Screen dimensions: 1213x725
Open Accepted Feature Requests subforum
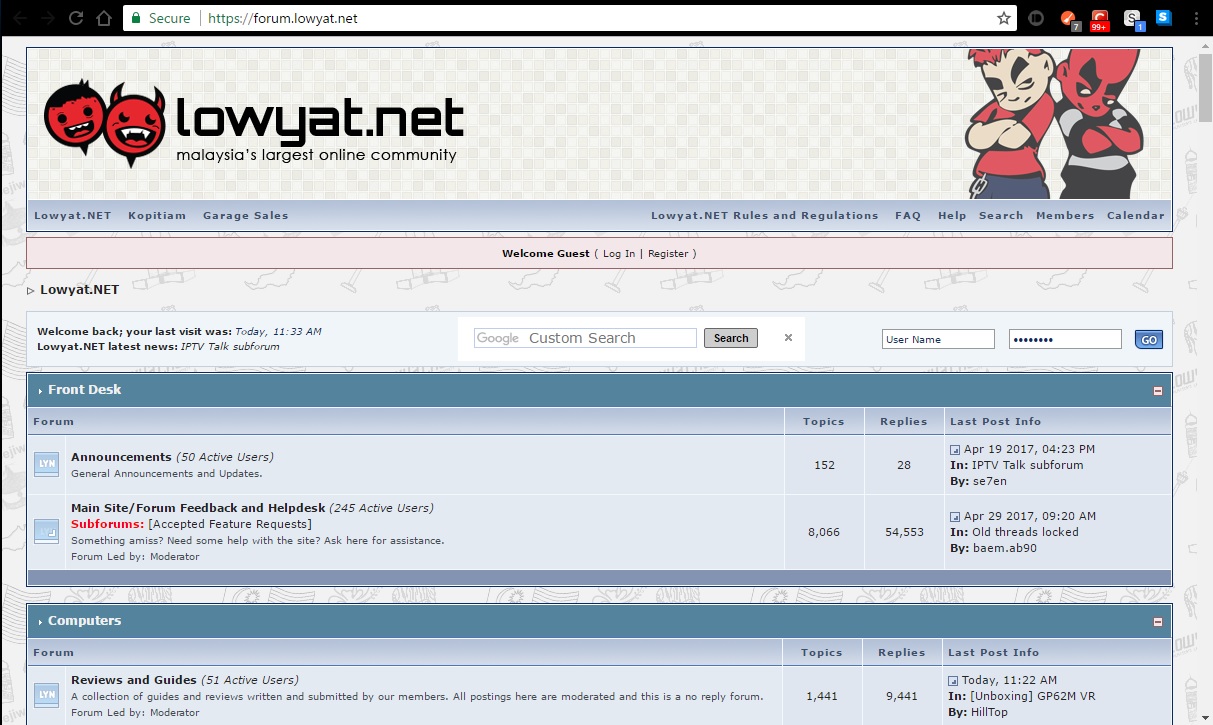coord(230,524)
